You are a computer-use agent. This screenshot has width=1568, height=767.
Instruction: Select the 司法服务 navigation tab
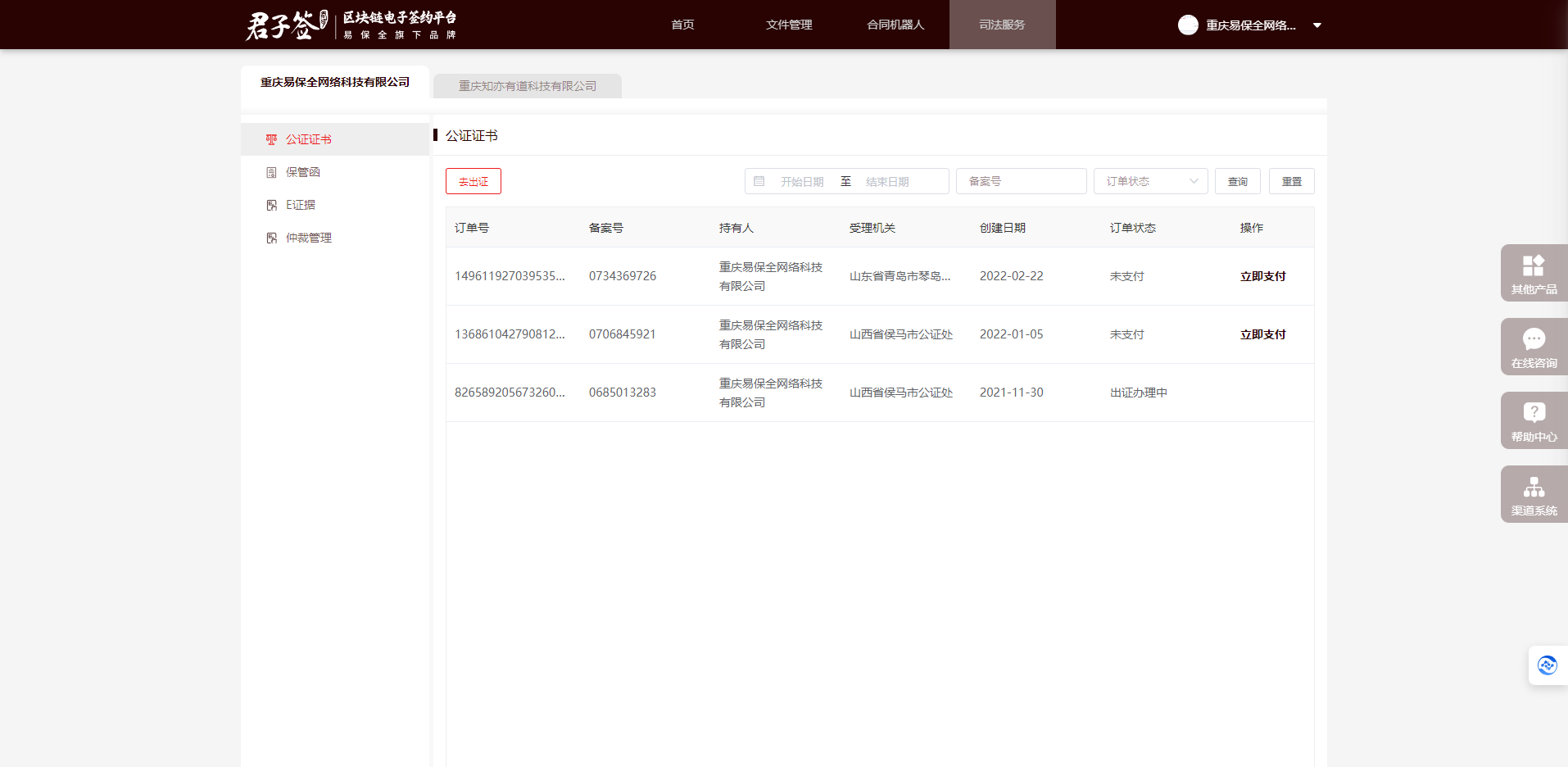[1002, 25]
